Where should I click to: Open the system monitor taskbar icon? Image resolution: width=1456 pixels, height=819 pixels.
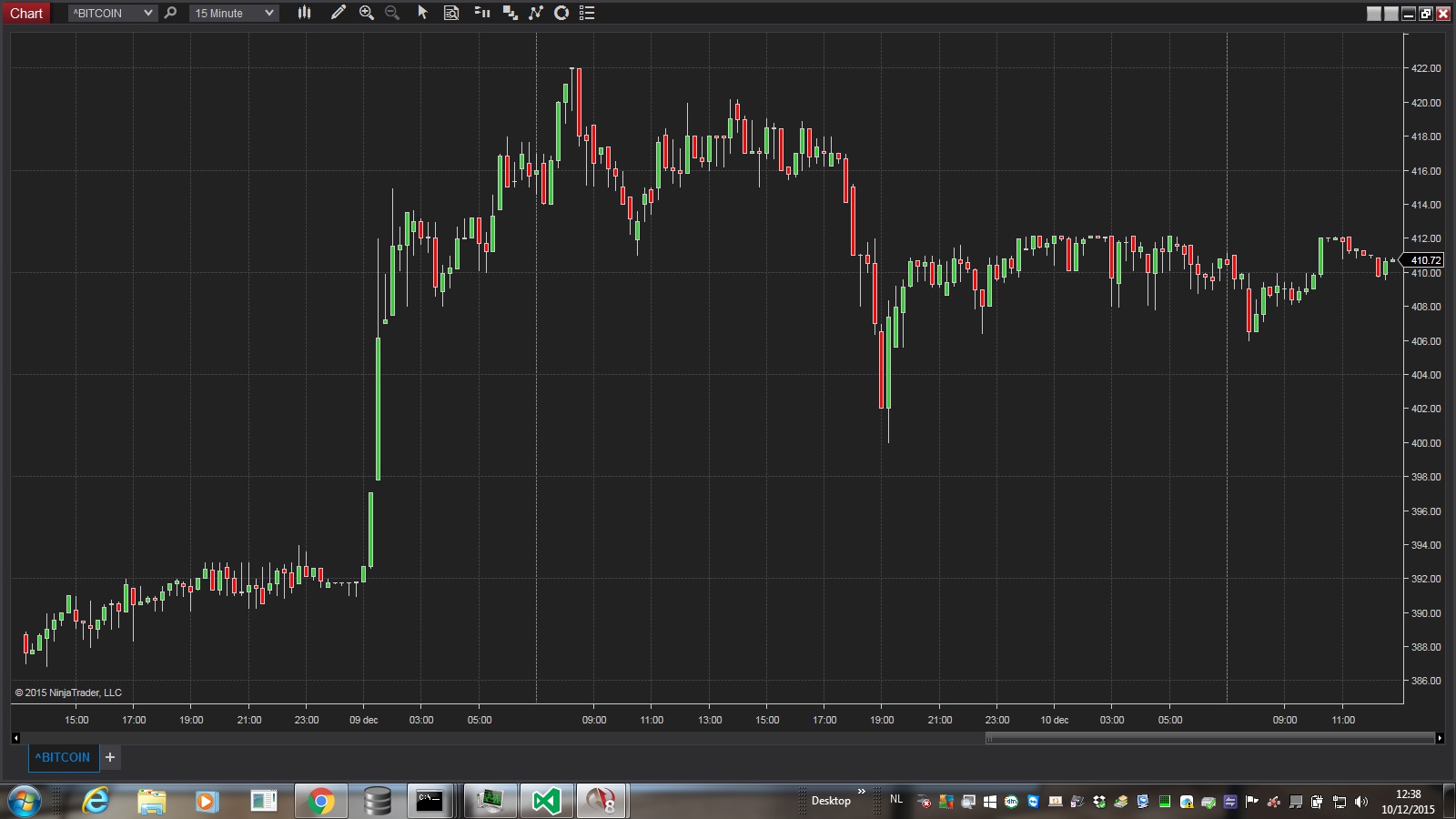[x=490, y=801]
